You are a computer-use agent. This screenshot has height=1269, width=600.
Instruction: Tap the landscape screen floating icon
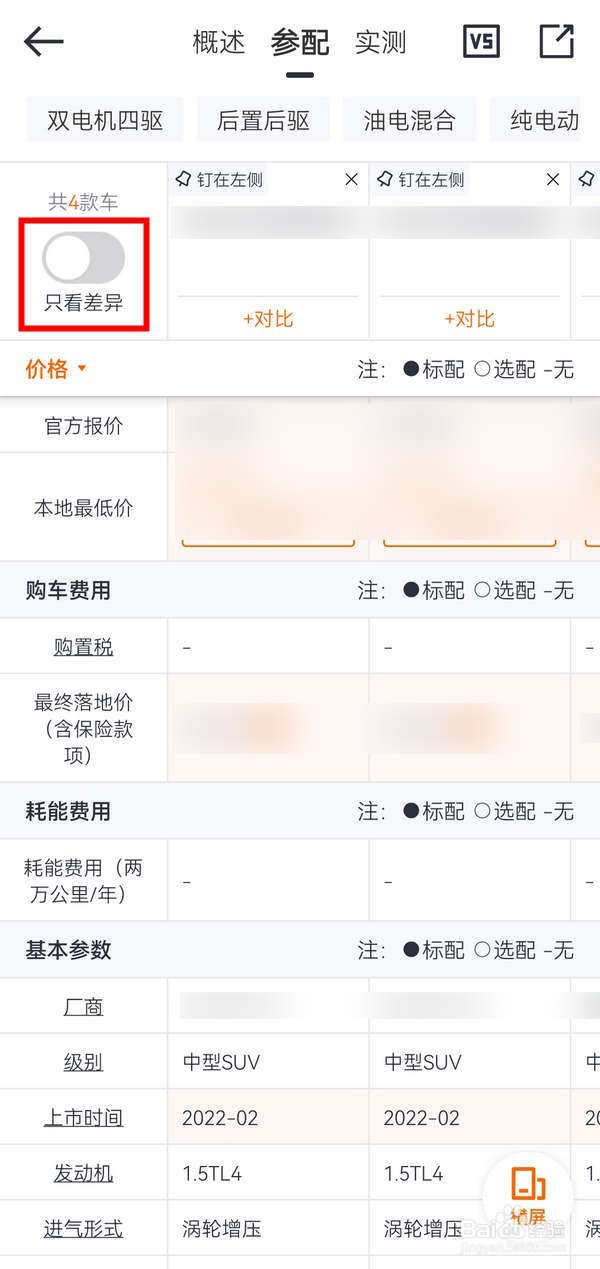point(528,1194)
